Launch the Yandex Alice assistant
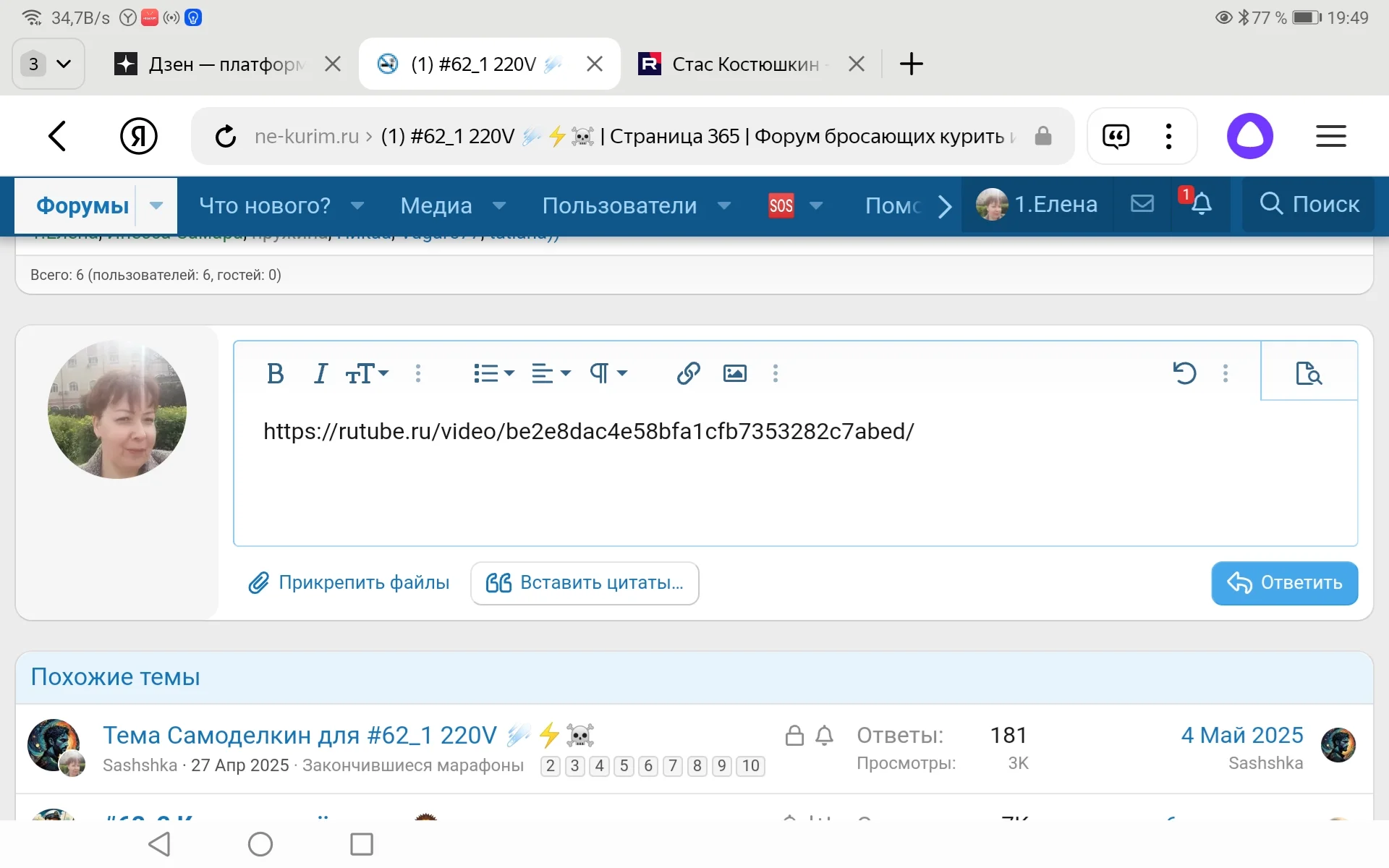 tap(1250, 135)
